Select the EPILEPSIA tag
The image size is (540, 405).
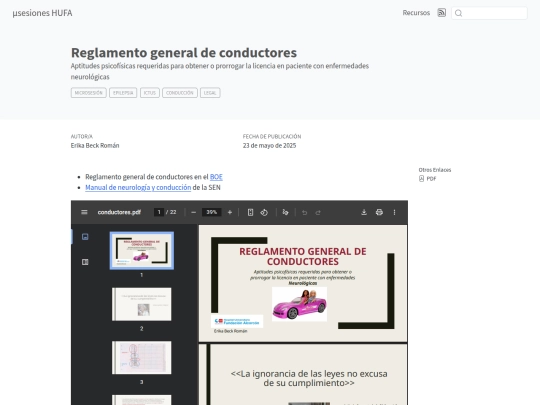click(x=123, y=93)
